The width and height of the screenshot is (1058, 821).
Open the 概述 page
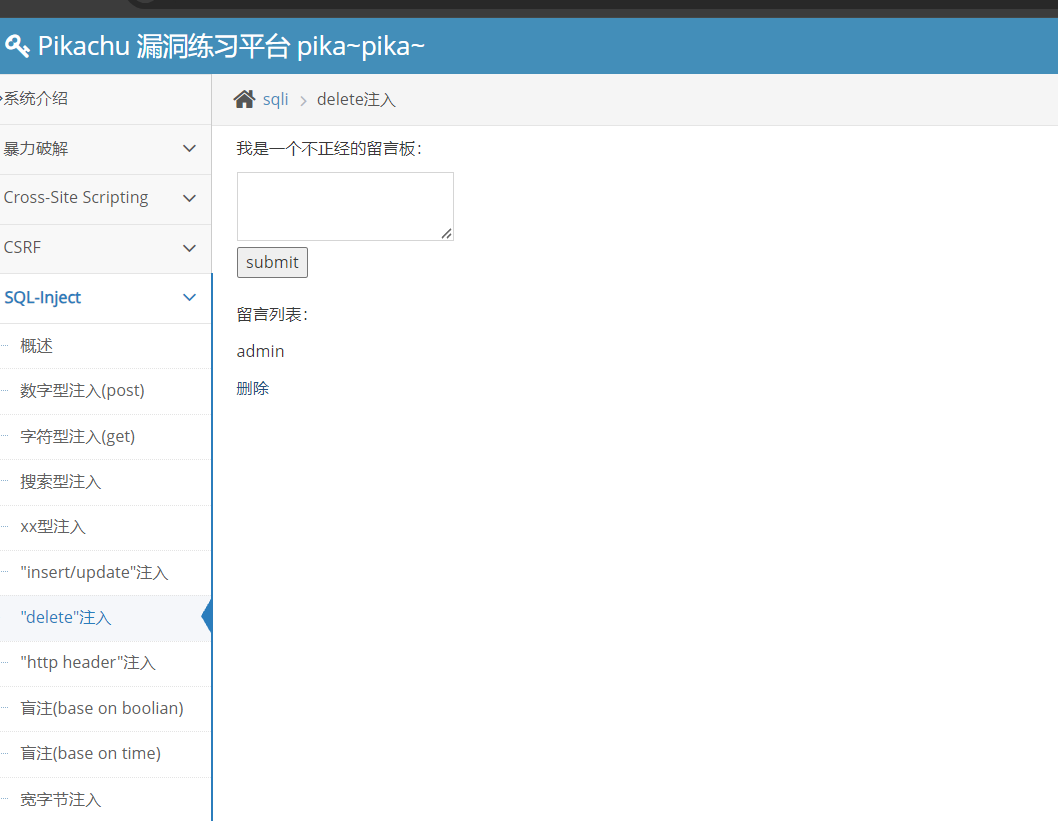tap(37, 346)
